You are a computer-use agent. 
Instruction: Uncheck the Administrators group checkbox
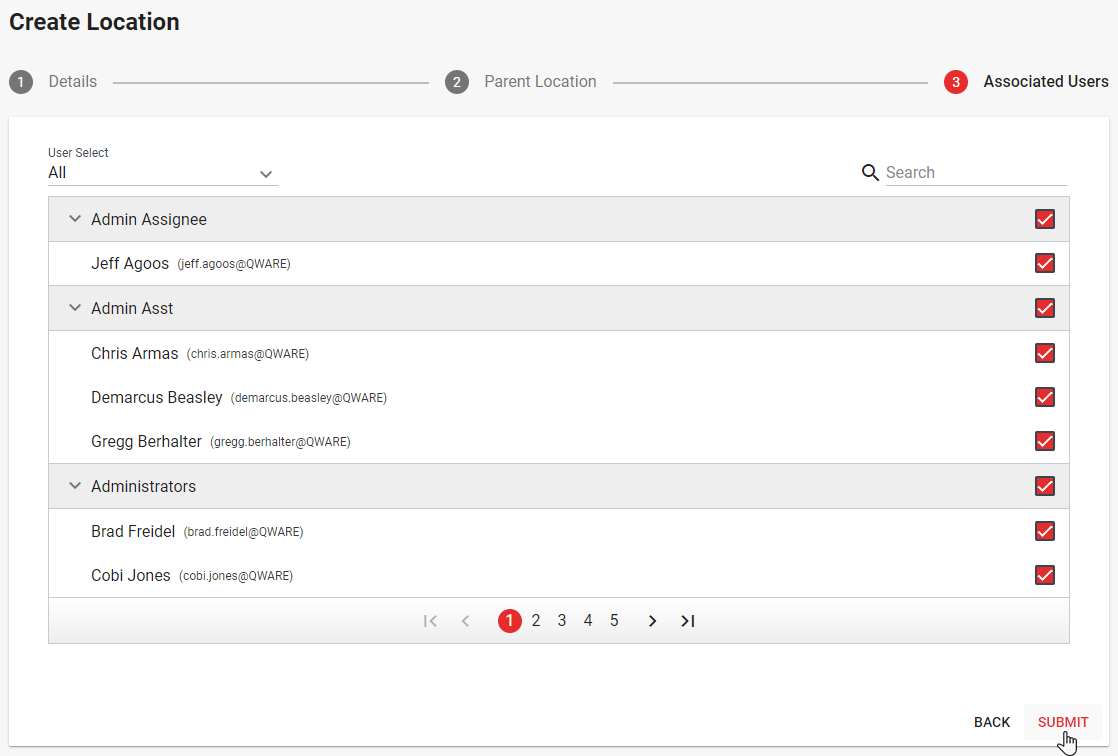(x=1045, y=486)
